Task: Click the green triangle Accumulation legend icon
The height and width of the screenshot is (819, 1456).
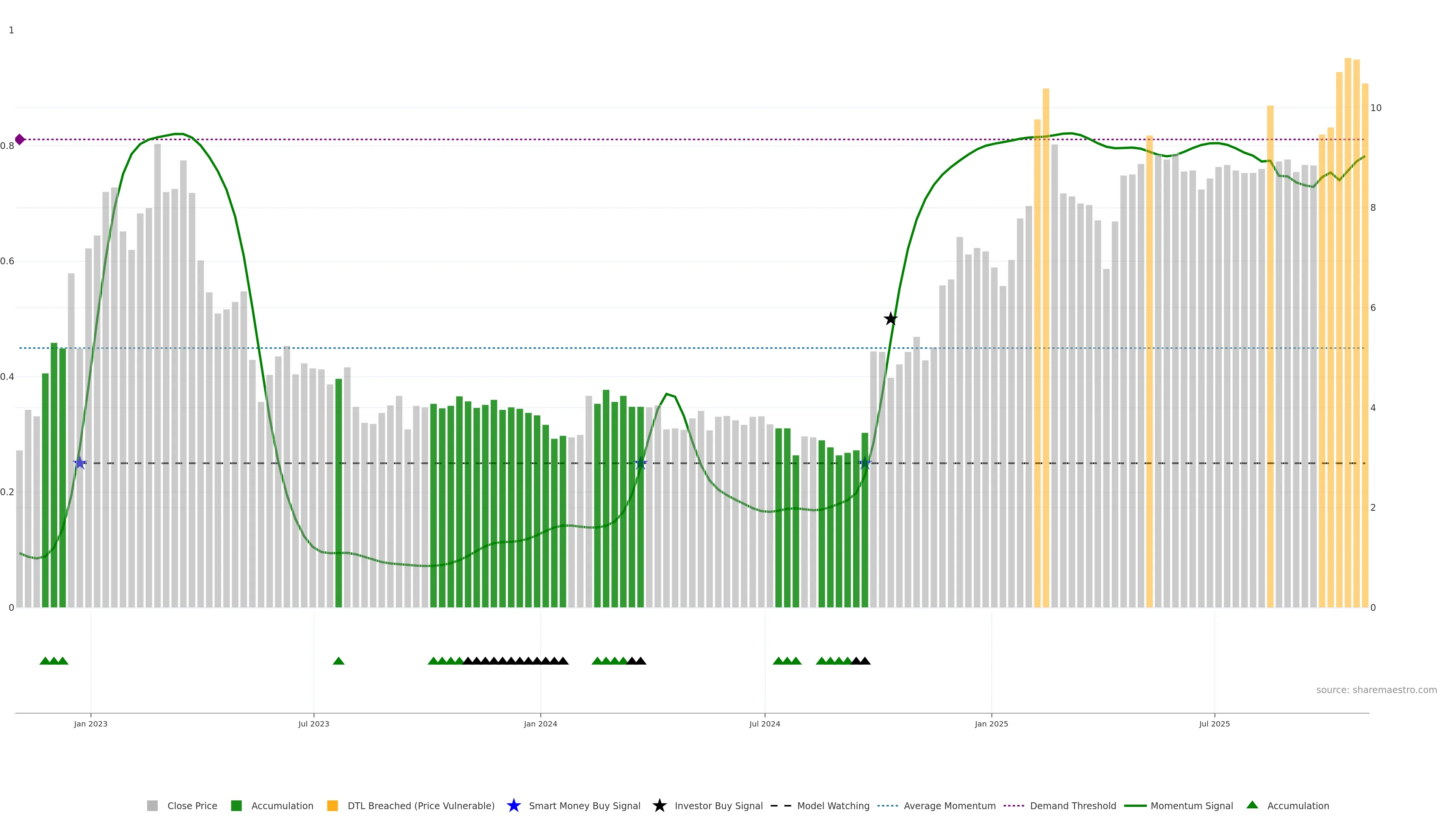Action: pyautogui.click(x=1252, y=805)
